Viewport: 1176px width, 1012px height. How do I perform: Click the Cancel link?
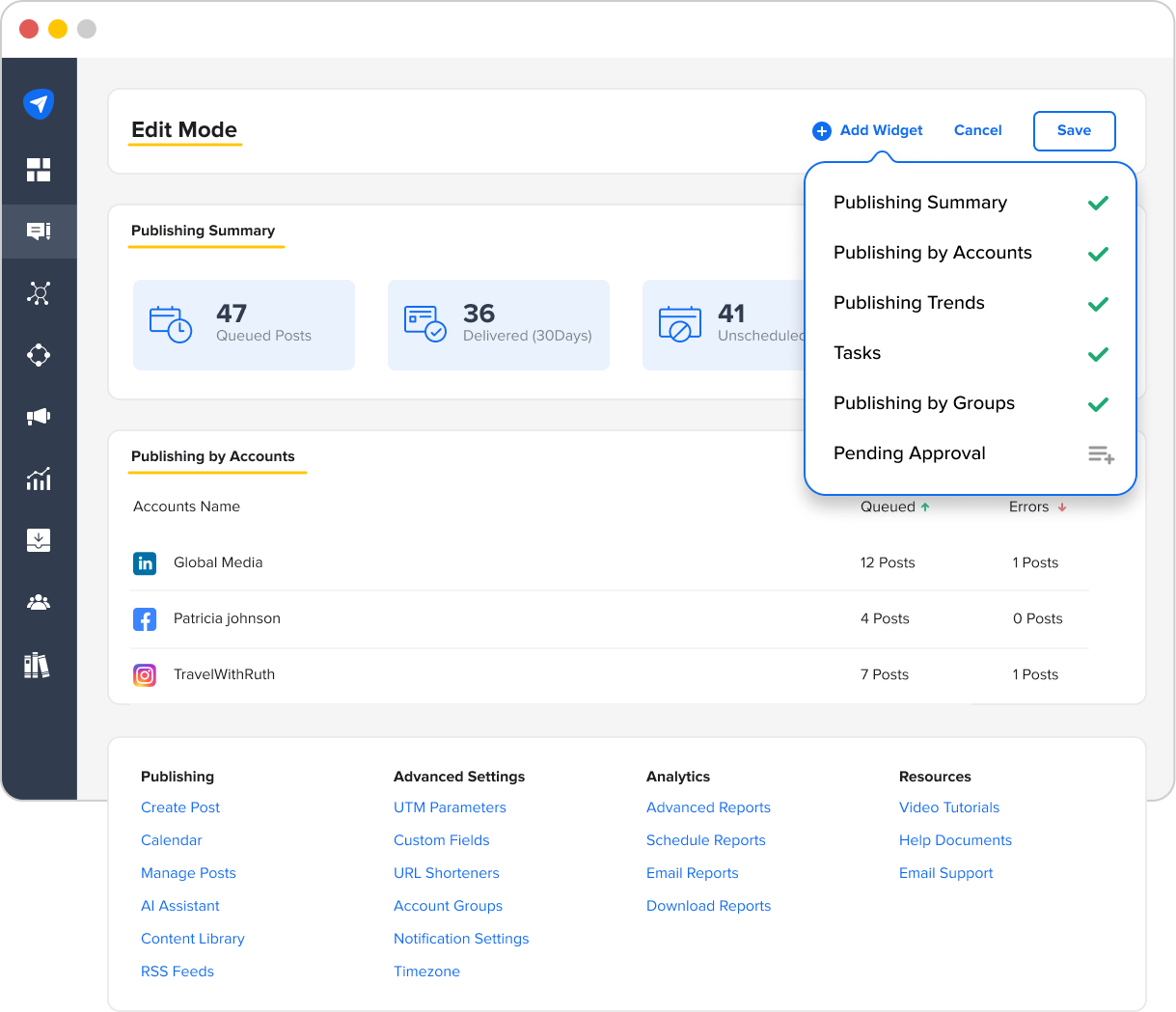977,130
